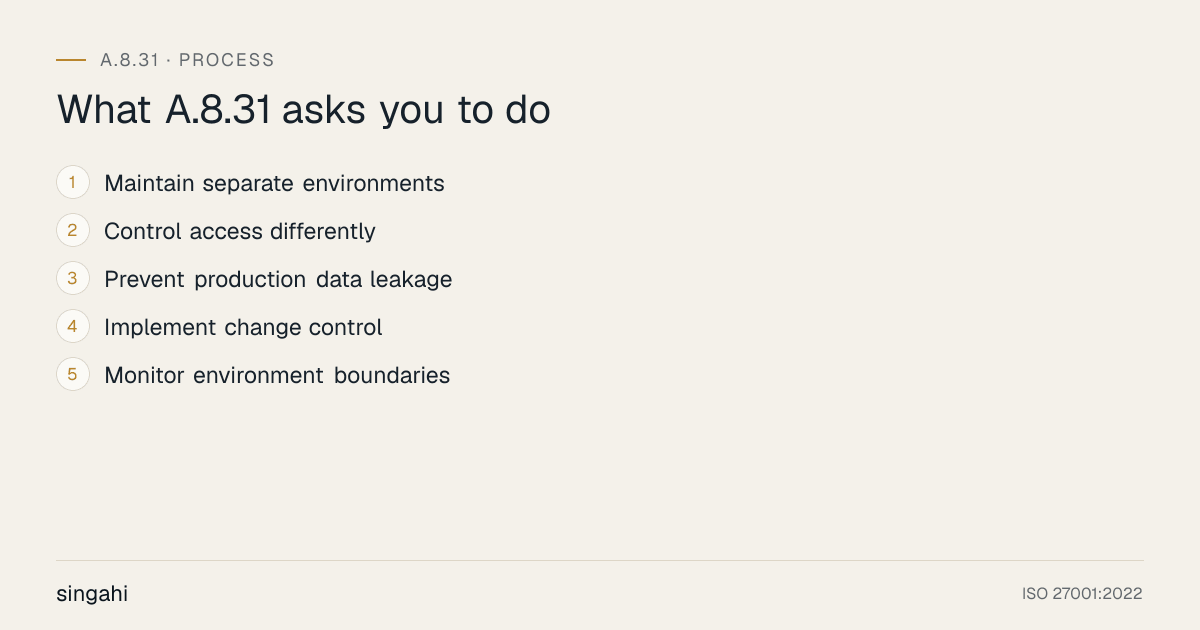Click the number 3 circle badge
This screenshot has height=630, width=1200.
[73, 279]
